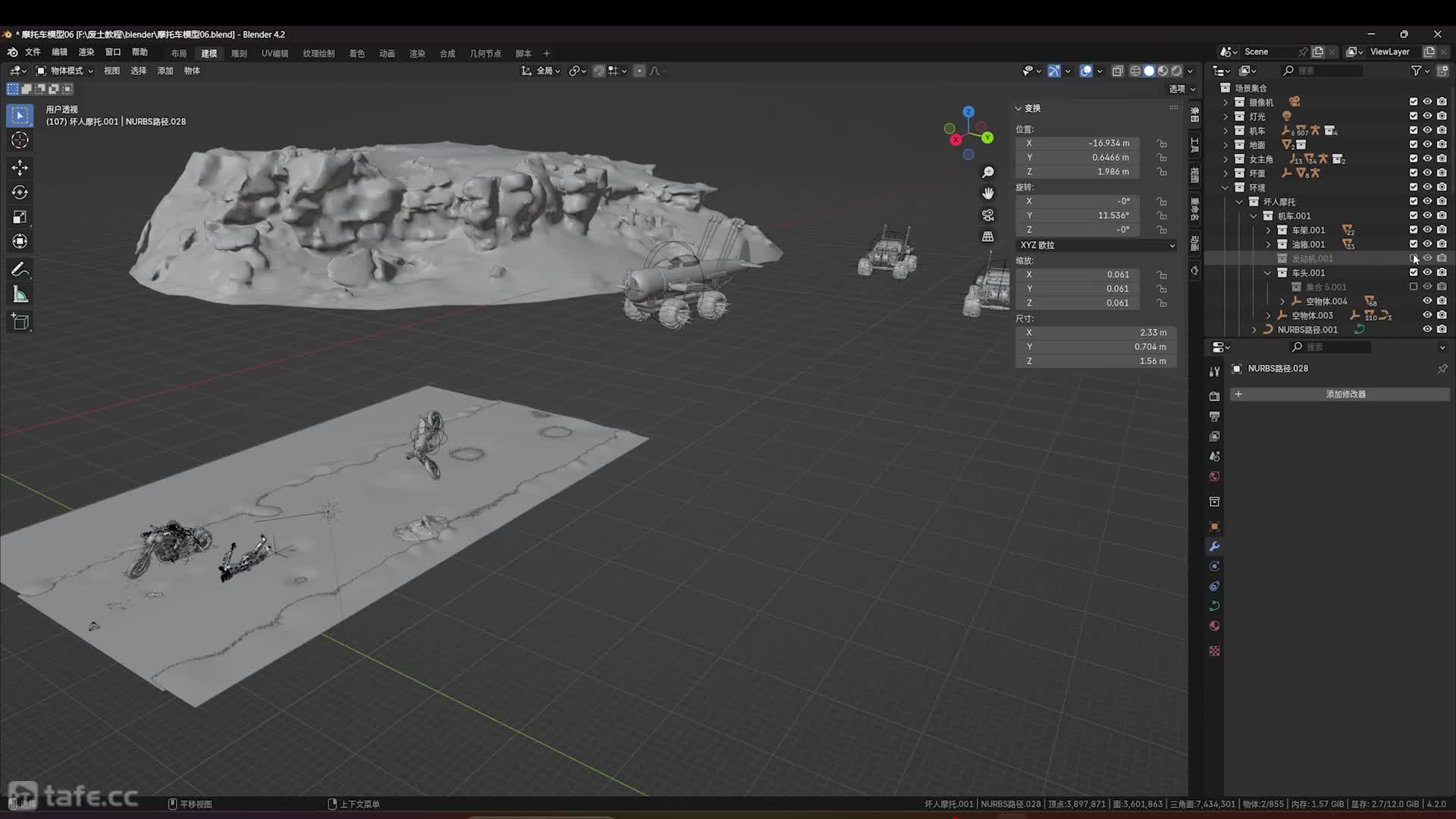Image resolution: width=1456 pixels, height=819 pixels.
Task: Enable the 发动机.001 collection checkbox
Action: (1413, 259)
